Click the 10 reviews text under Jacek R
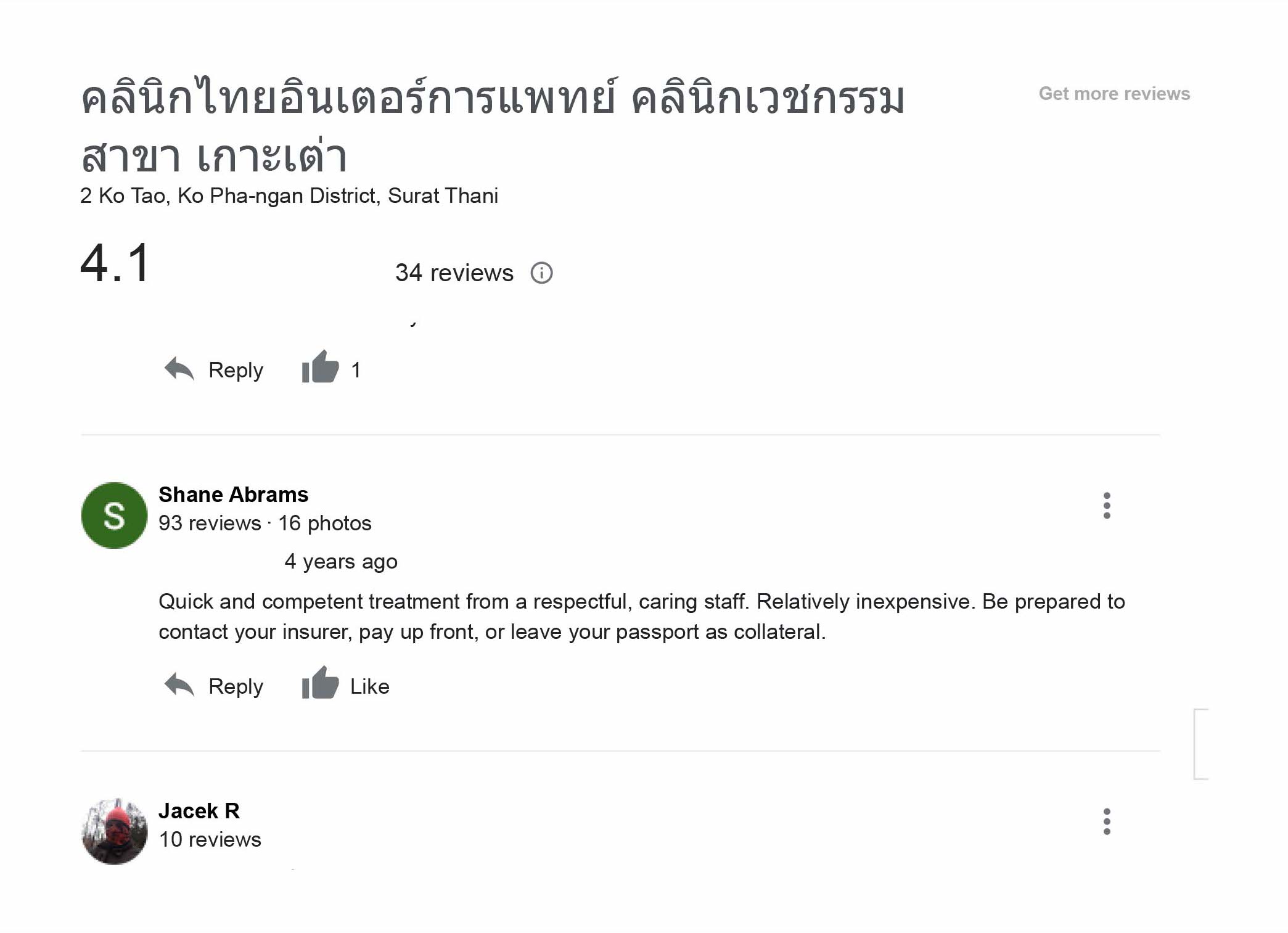This screenshot has height=933, width=1288. point(210,840)
